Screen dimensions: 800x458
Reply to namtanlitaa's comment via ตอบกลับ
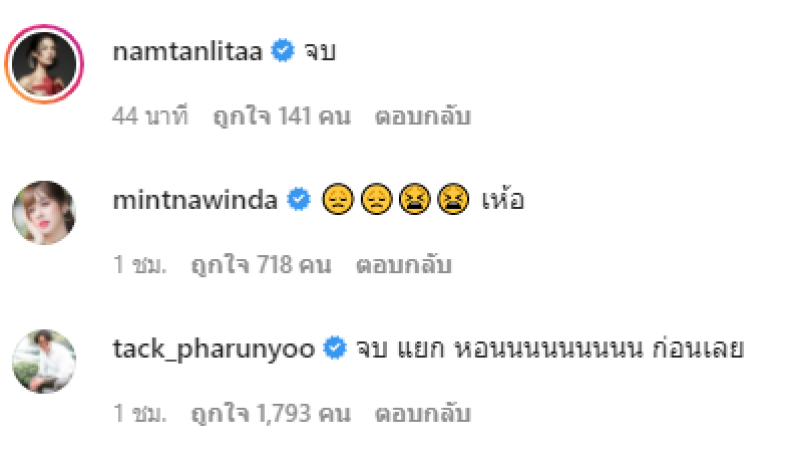423,116
